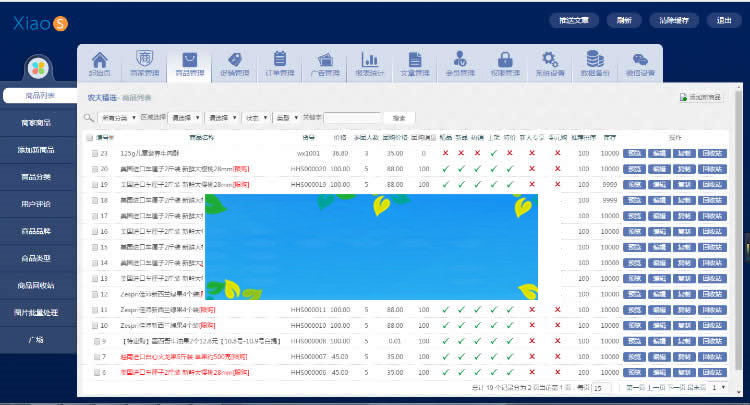Open WeChat settings chat-bubble icon
Viewport: 750px width, 405px height.
pyautogui.click(x=639, y=60)
